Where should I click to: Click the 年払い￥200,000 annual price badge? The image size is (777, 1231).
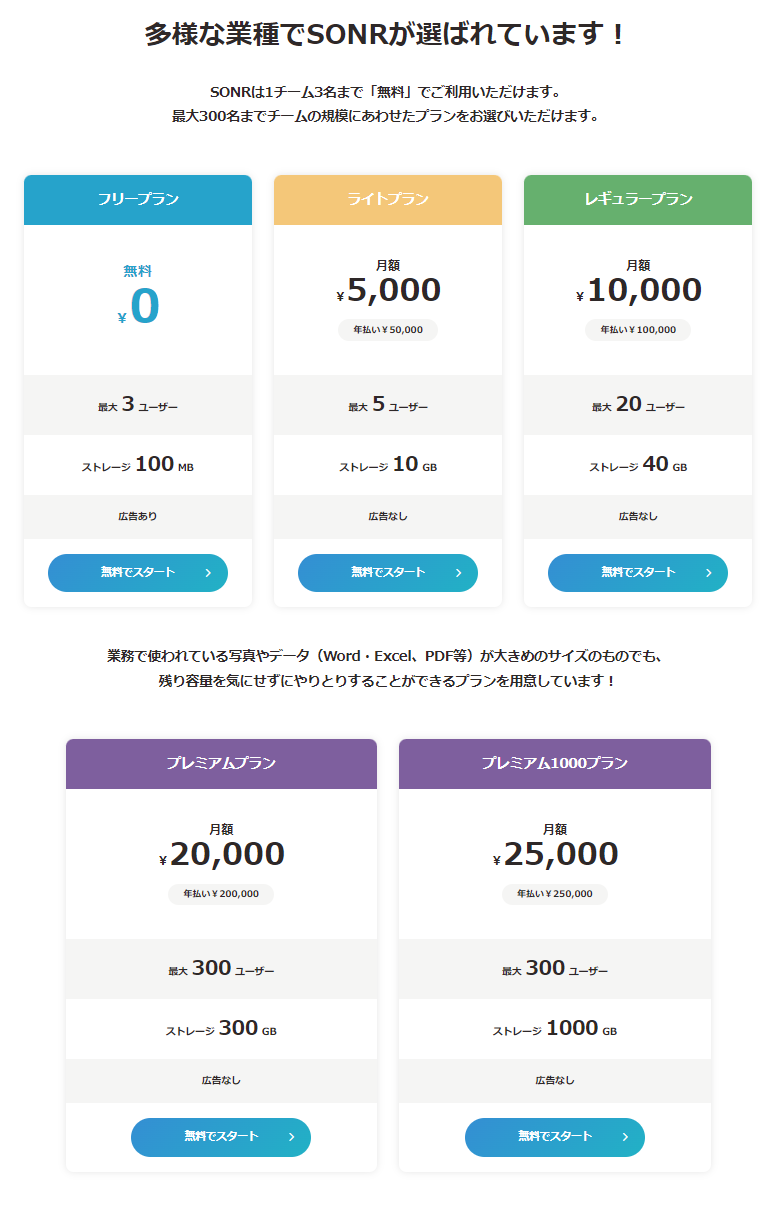[221, 894]
